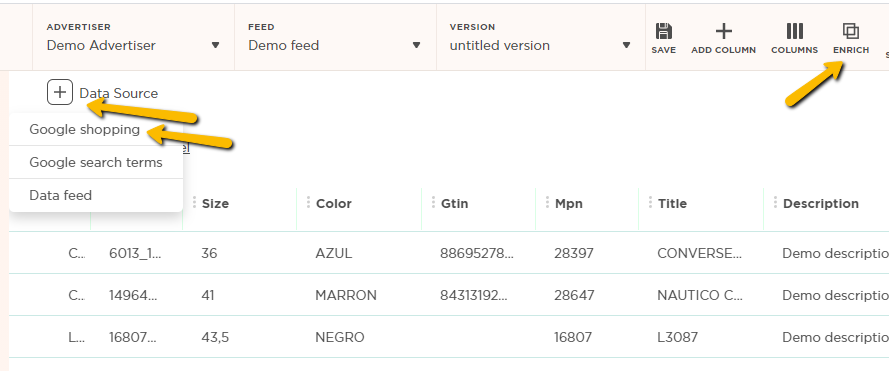Click the drag handle on Title column

[650, 202]
